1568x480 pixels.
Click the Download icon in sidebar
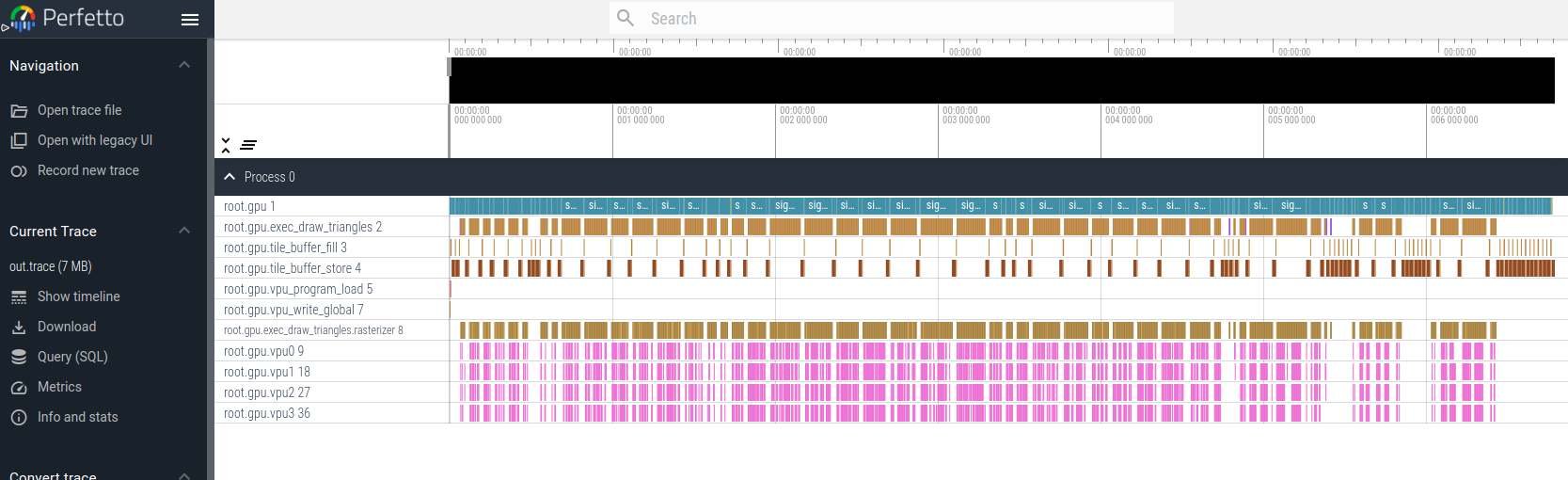(x=19, y=328)
